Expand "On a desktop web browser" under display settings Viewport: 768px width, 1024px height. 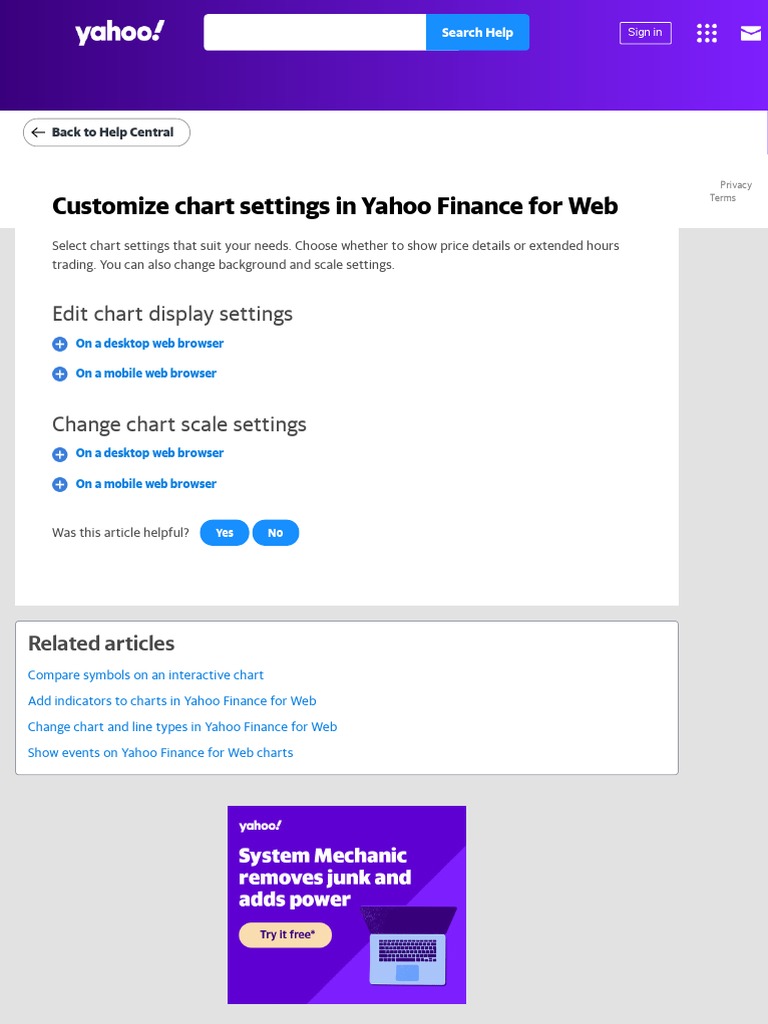[x=150, y=343]
